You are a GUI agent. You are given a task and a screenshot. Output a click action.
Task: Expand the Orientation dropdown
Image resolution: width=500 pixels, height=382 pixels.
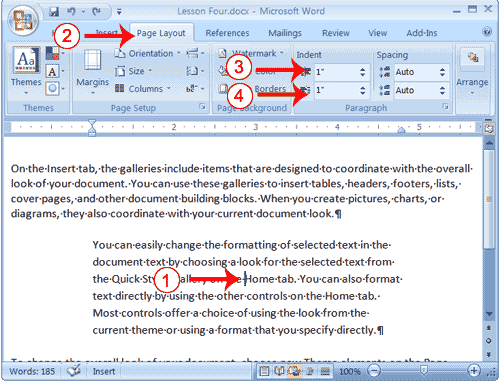point(147,53)
